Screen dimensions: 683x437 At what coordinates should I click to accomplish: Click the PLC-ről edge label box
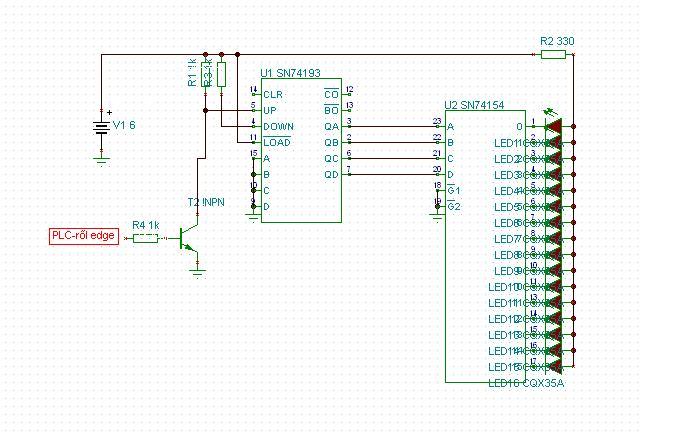[84, 236]
